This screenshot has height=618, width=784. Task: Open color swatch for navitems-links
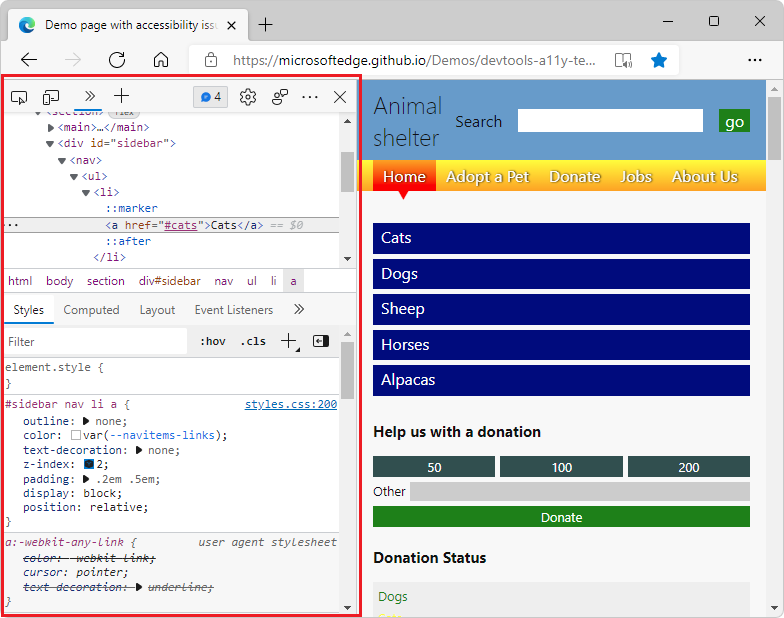click(x=76, y=436)
